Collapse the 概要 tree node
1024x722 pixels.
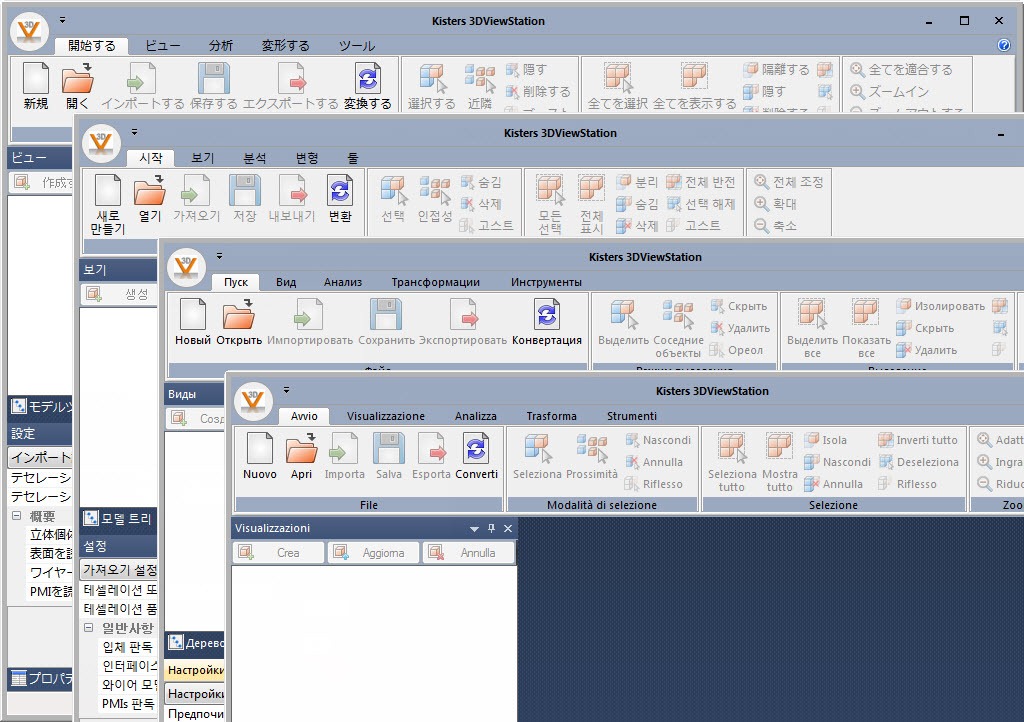[16, 516]
